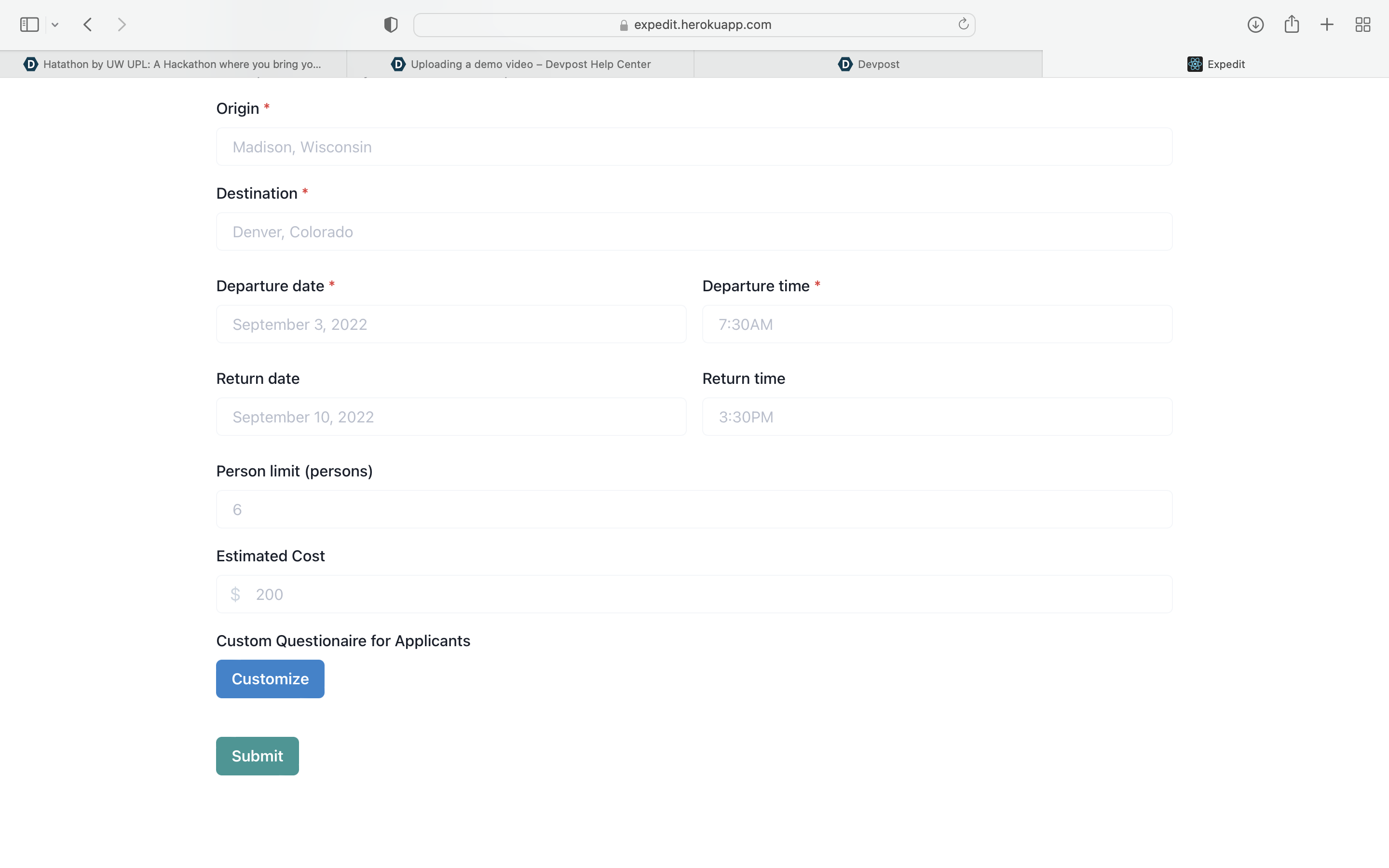Click the forward navigation arrow
This screenshot has width=1389, height=868.
click(x=122, y=25)
